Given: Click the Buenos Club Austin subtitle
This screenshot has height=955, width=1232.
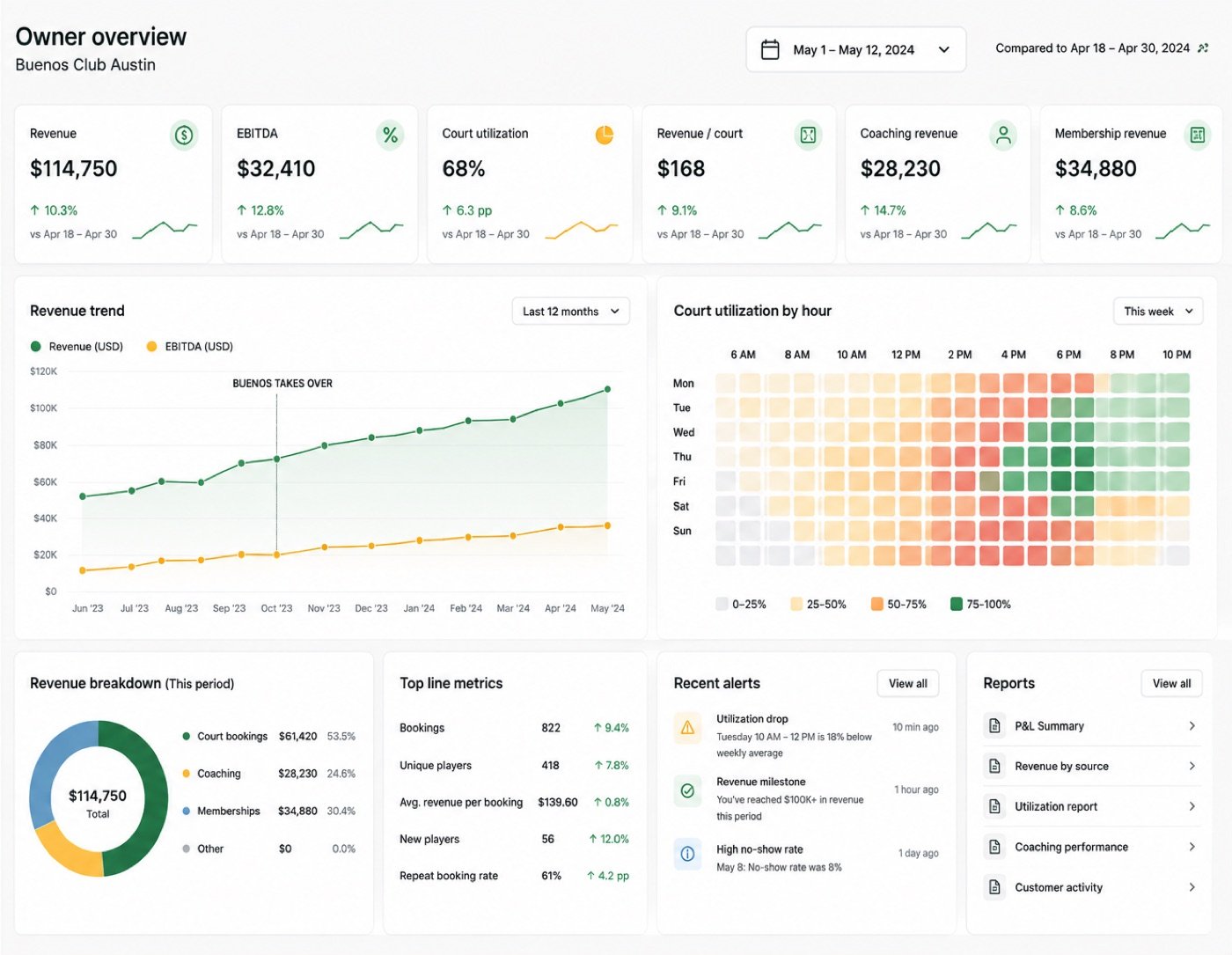Looking at the screenshot, I should [x=85, y=65].
